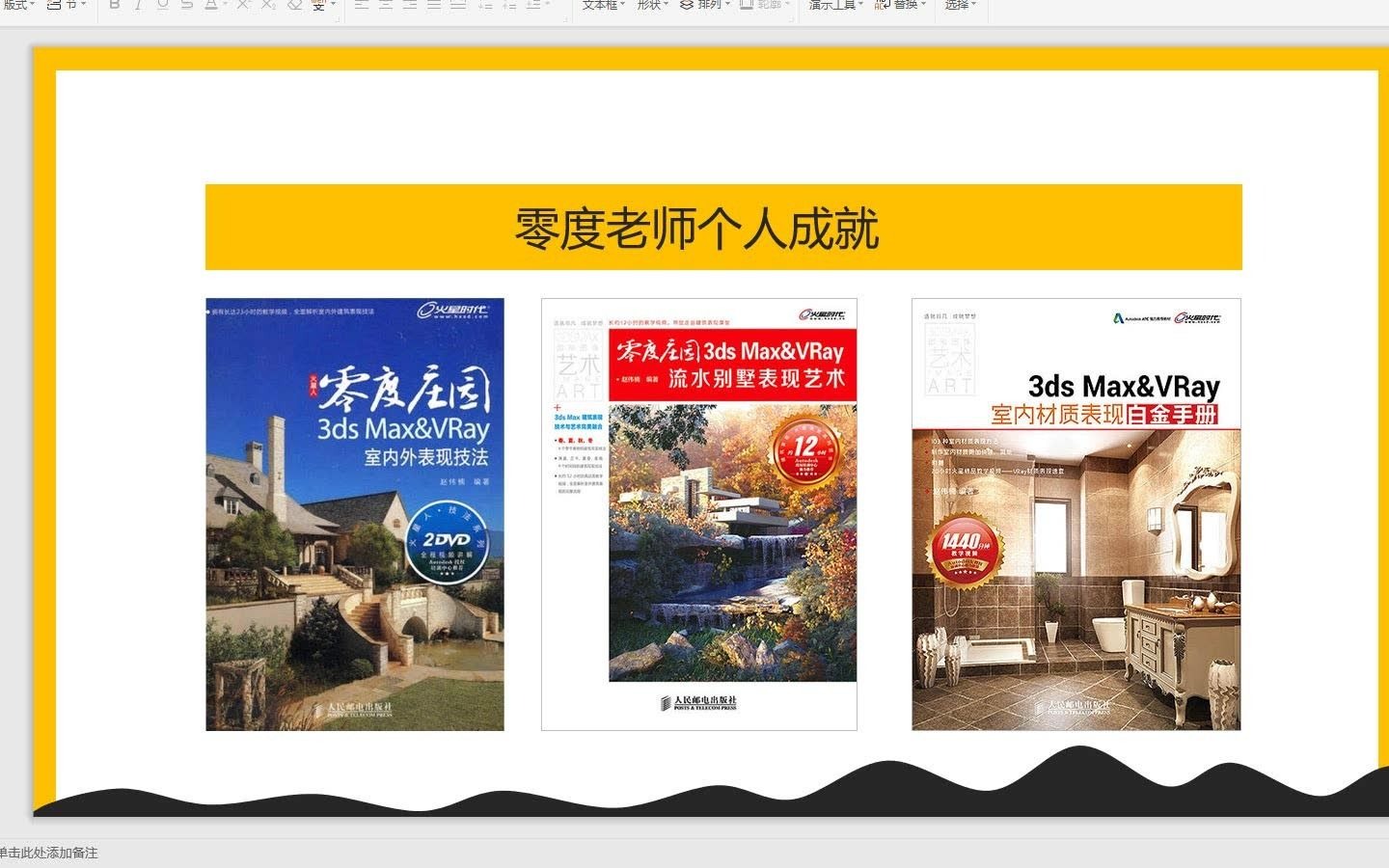The image size is (1389, 868).
Task: Clear formatting with the eraser icon
Action: click(294, 5)
